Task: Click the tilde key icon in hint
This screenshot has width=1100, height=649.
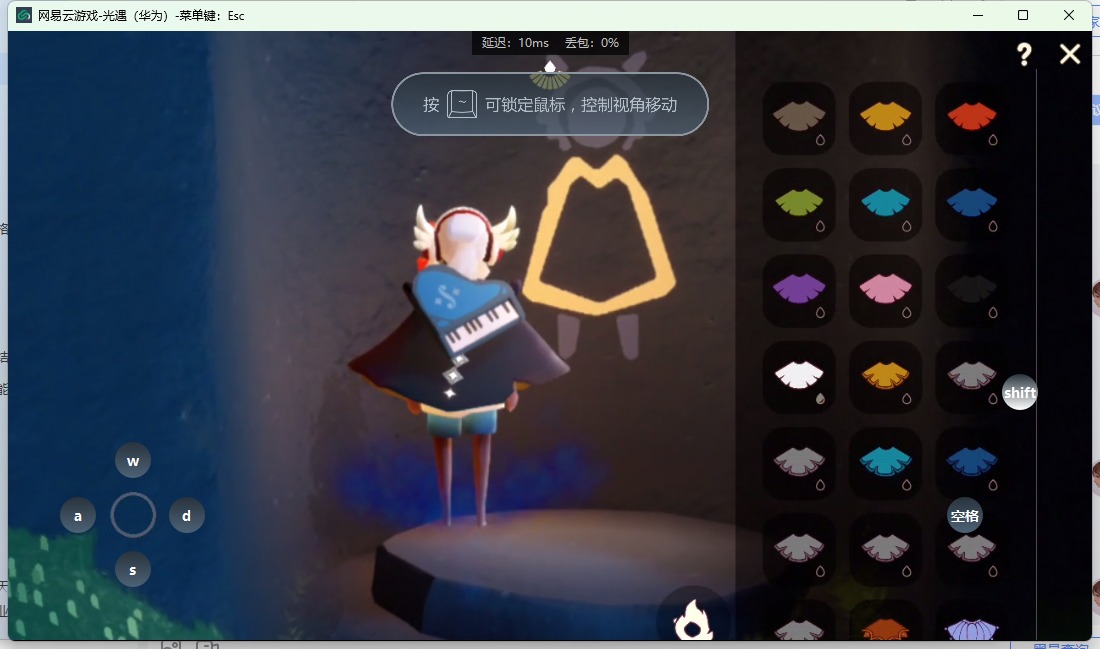Action: coord(462,105)
